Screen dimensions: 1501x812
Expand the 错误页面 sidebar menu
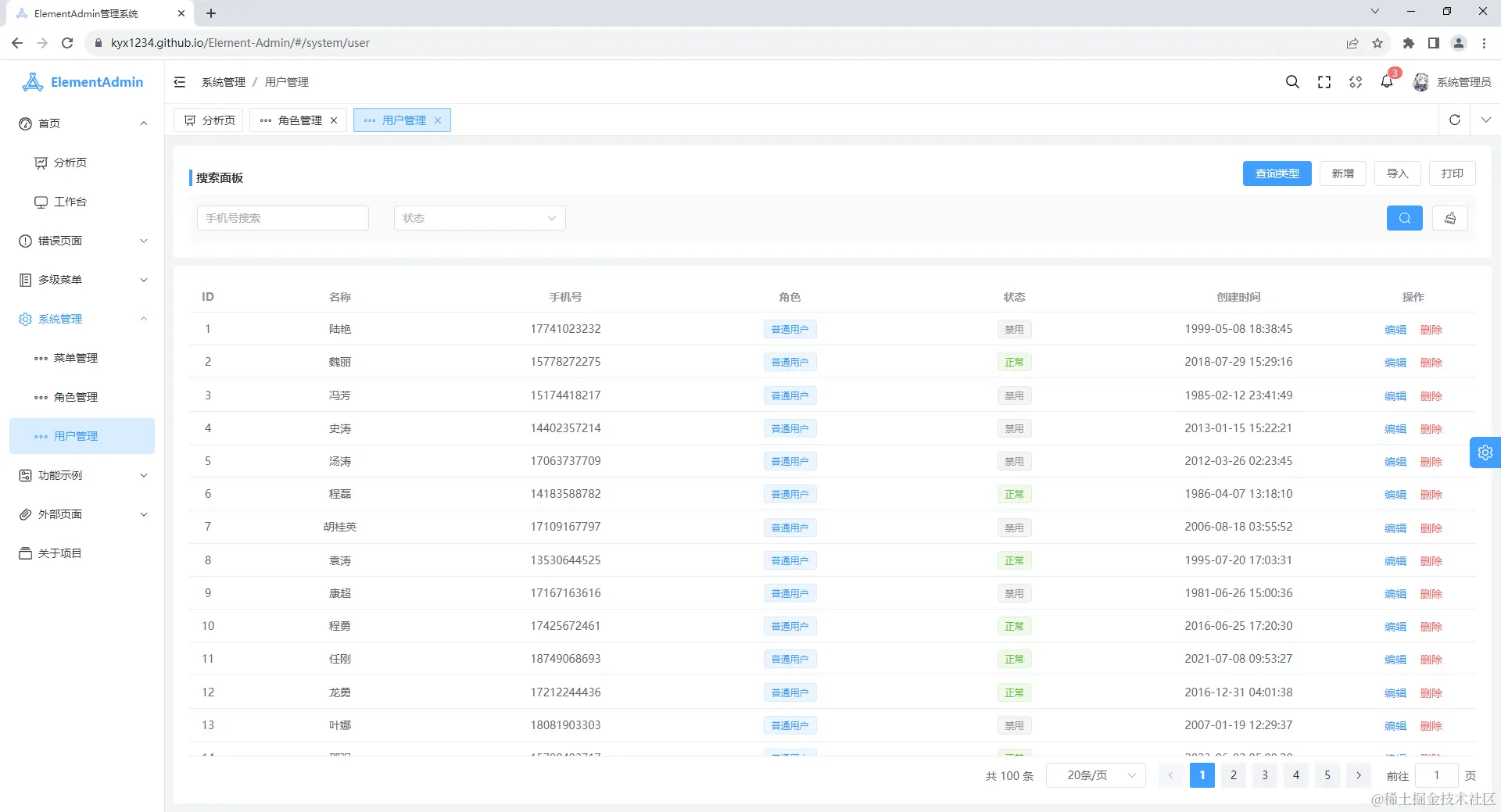[82, 241]
